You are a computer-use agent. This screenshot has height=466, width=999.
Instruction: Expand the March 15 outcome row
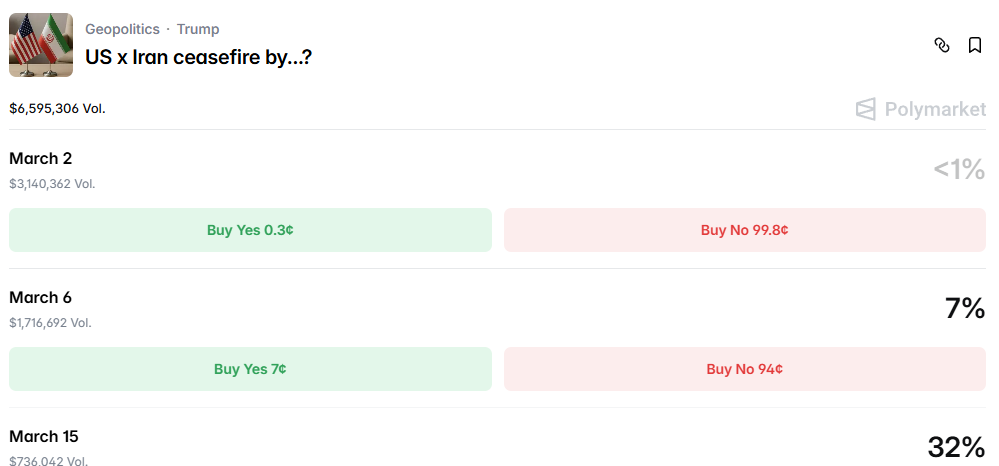[x=44, y=436]
